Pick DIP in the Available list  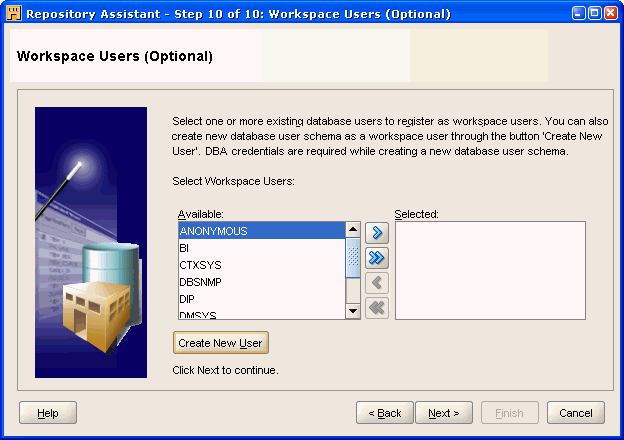coord(260,299)
